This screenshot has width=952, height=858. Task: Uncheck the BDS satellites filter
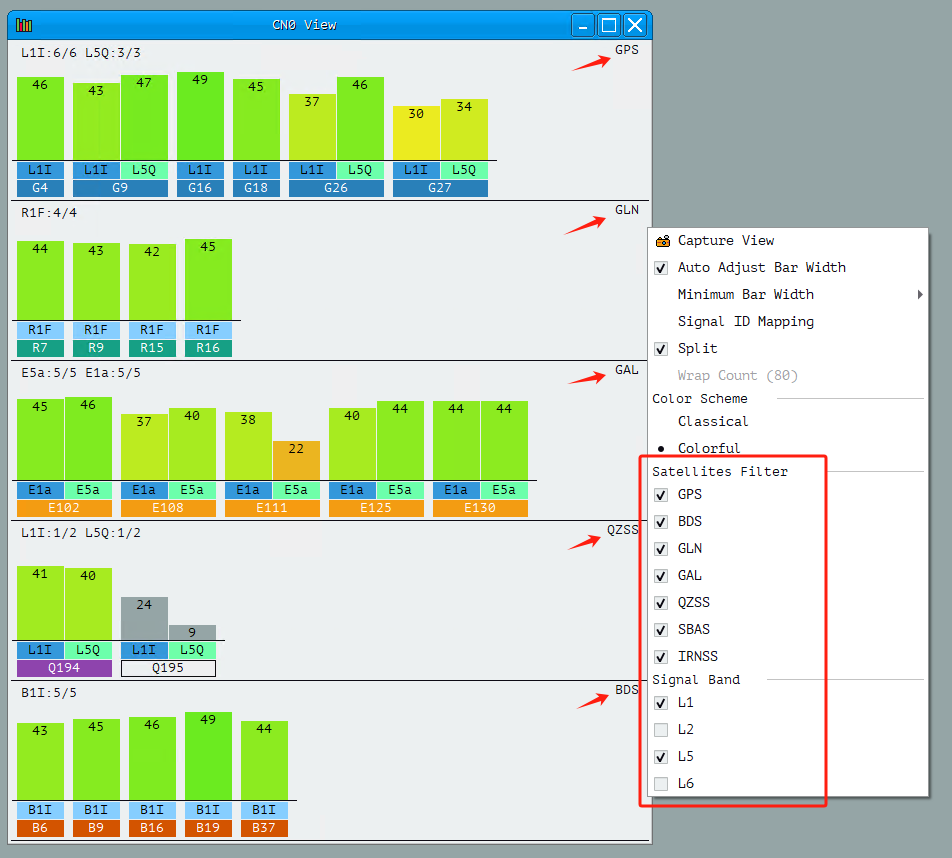click(661, 522)
